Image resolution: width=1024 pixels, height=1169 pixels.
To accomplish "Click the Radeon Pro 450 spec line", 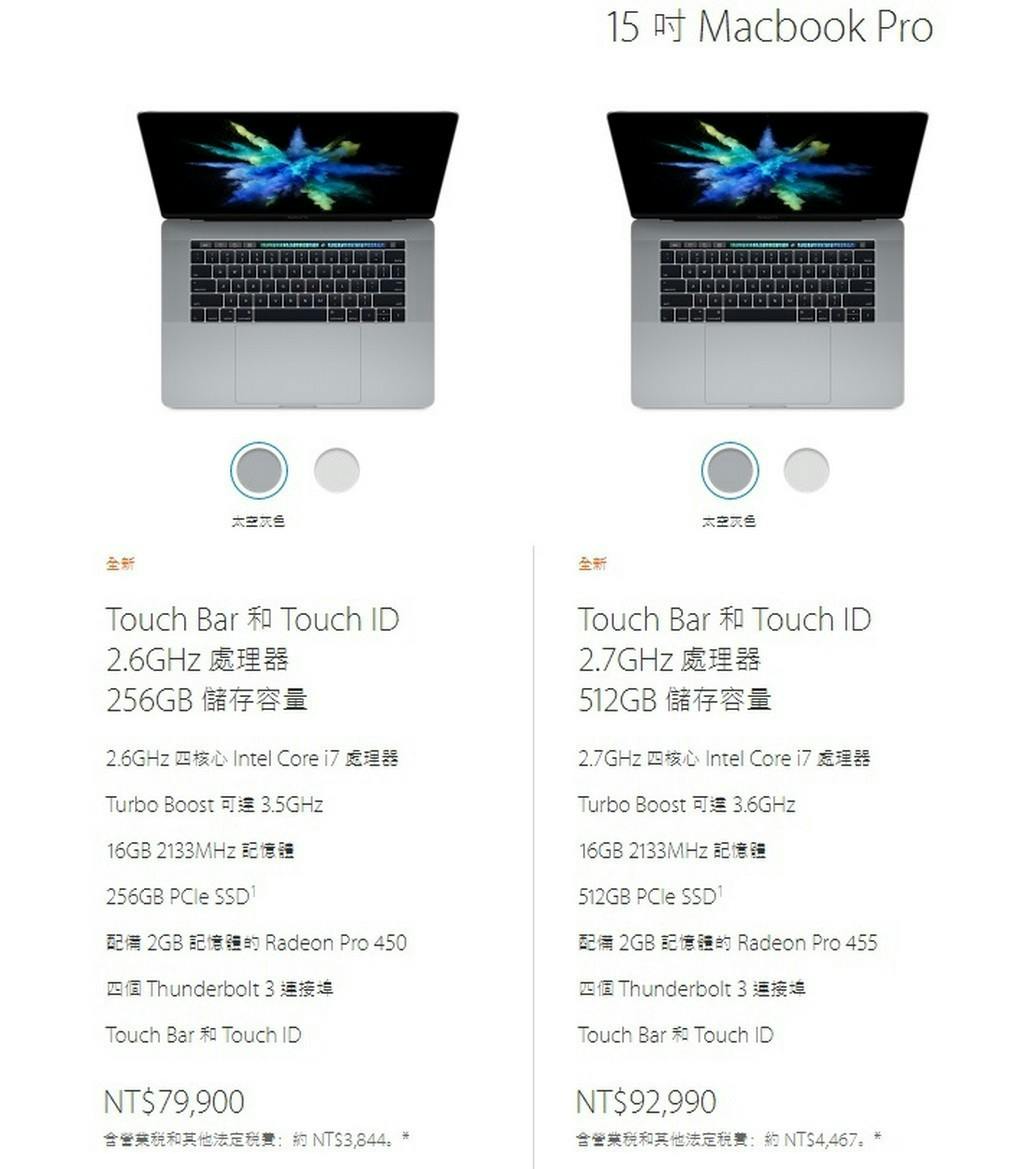I will [256, 943].
